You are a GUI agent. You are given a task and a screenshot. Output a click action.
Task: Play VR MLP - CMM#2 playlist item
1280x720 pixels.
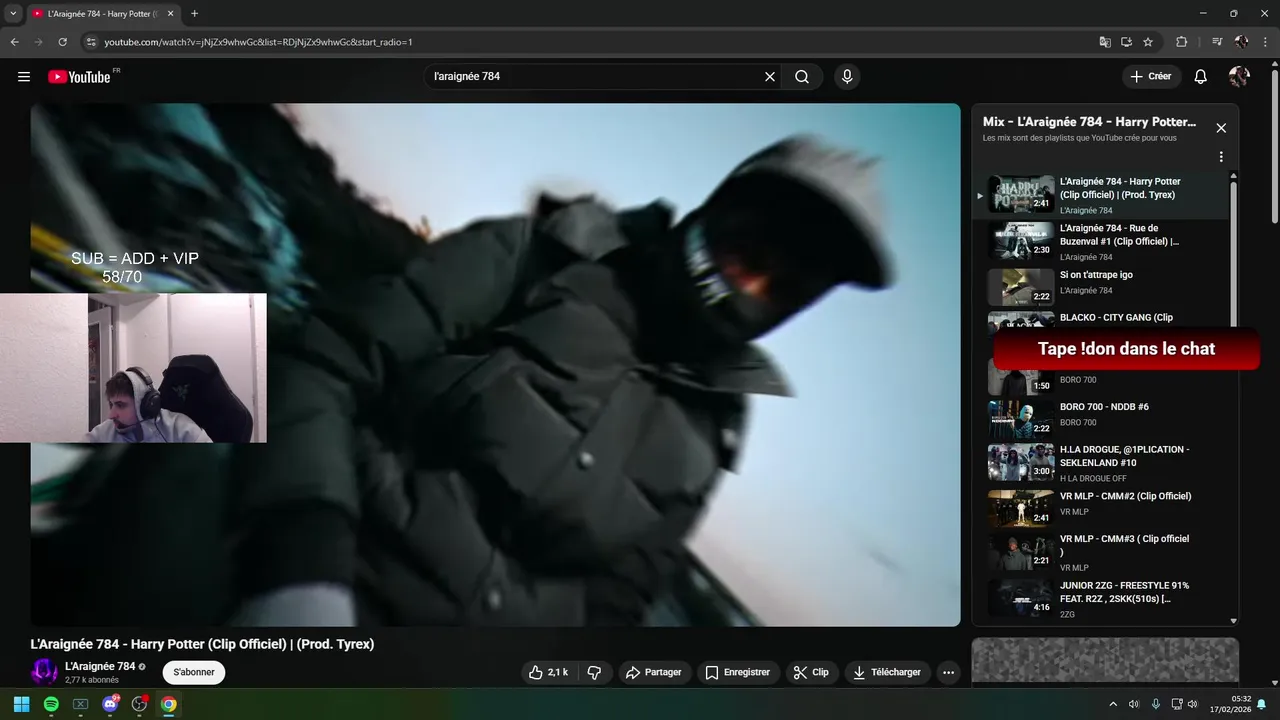(1100, 508)
